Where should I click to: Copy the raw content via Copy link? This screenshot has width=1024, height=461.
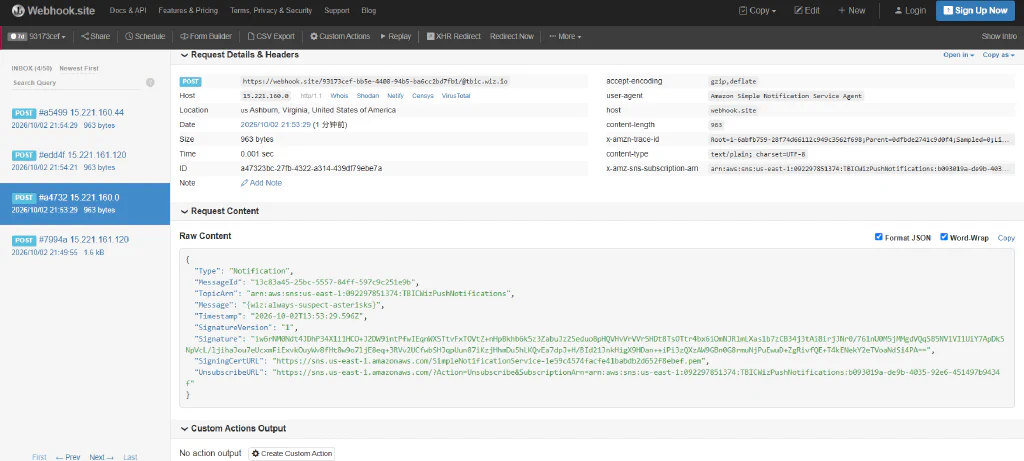(1006, 238)
